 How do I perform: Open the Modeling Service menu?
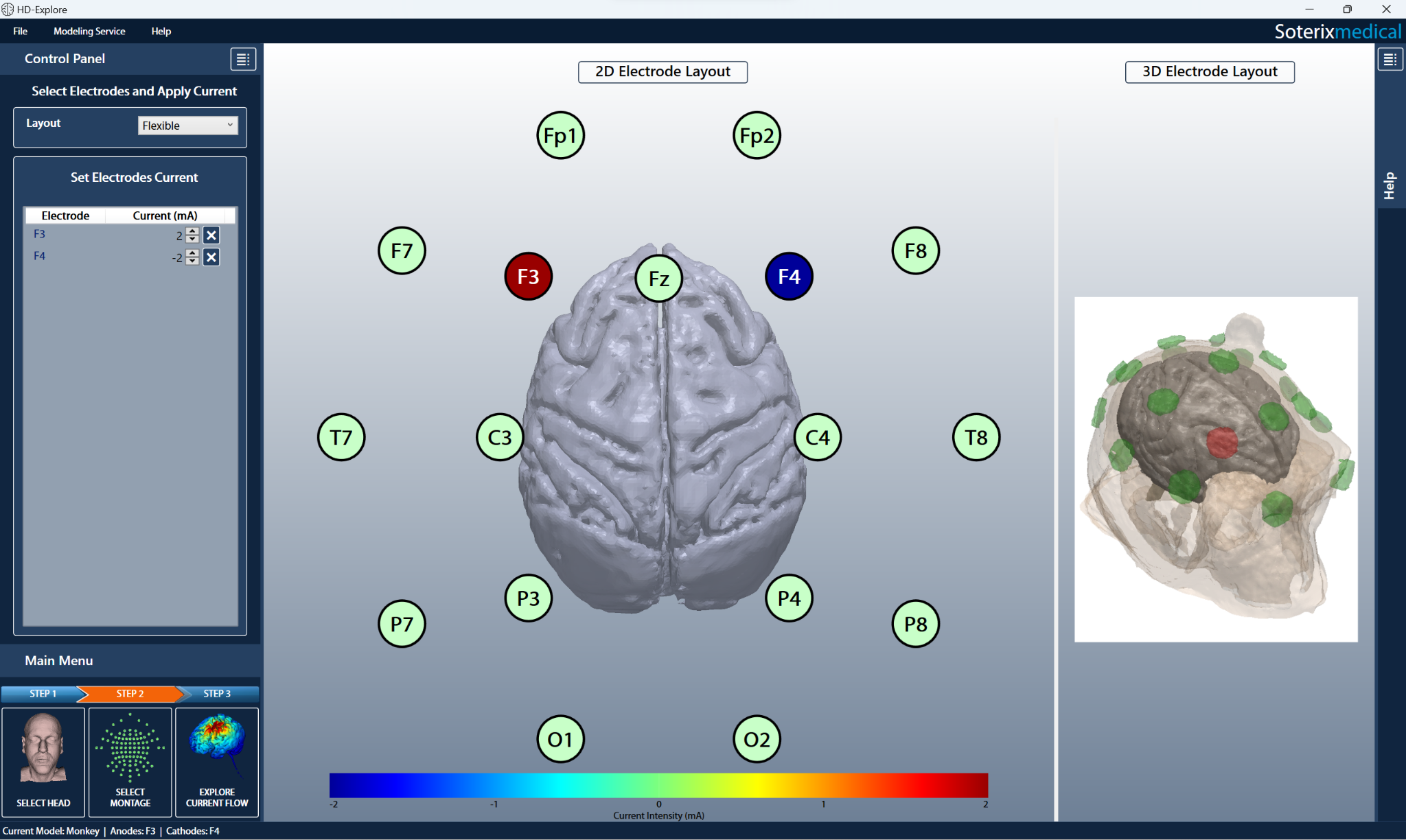click(x=89, y=31)
